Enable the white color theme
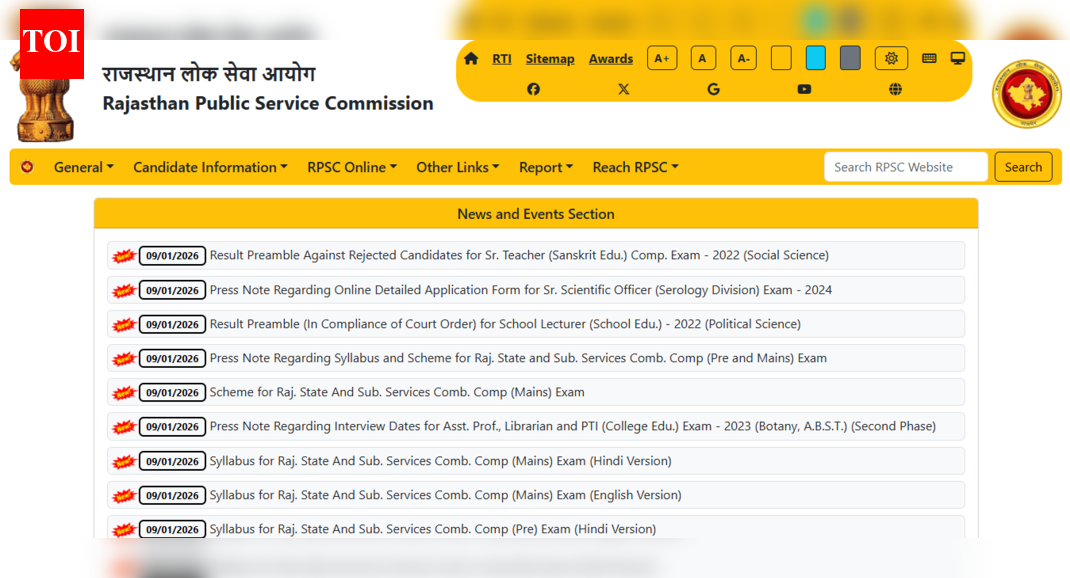This screenshot has height=578, width=1070. pos(781,58)
